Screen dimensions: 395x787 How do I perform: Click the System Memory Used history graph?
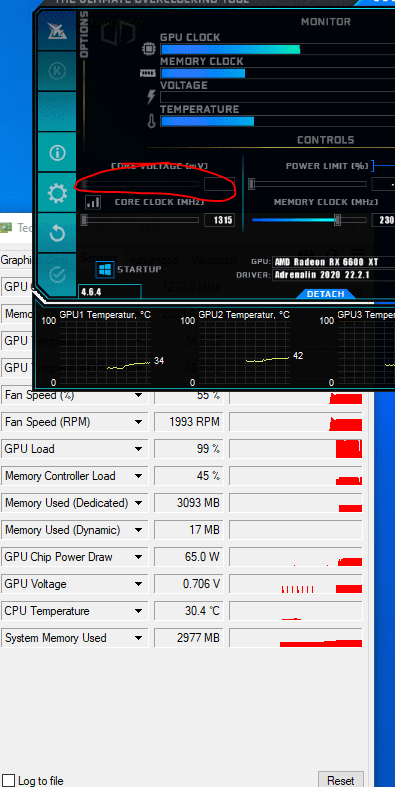296,639
